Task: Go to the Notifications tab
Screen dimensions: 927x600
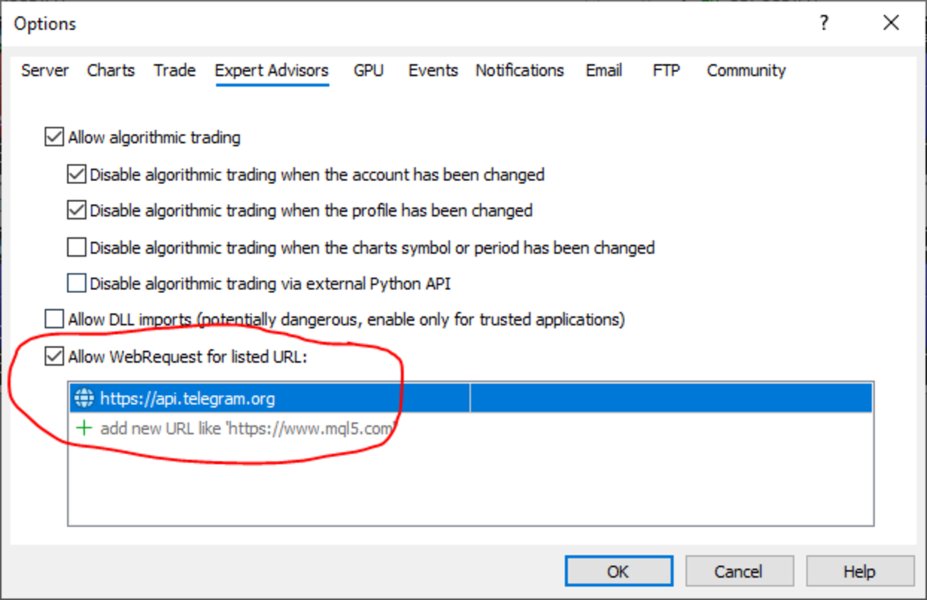Action: pos(520,70)
